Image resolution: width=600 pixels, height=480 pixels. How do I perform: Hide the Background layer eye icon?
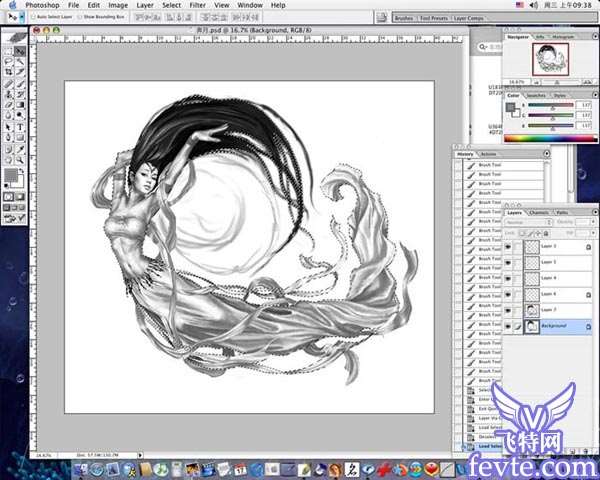click(x=508, y=327)
